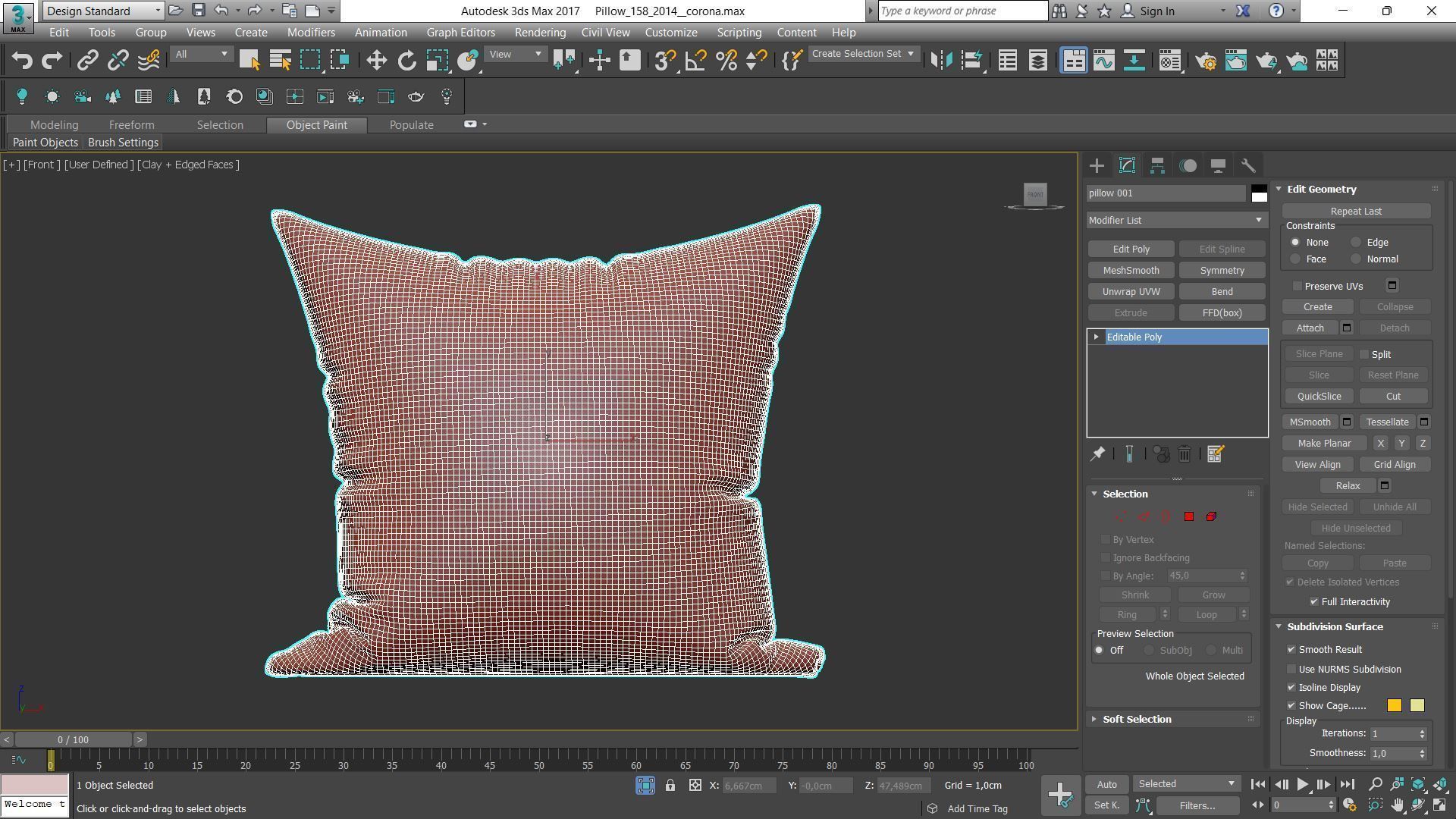The image size is (1456, 819).
Task: Enable Use NURMS Subdivision
Action: [x=1291, y=670]
